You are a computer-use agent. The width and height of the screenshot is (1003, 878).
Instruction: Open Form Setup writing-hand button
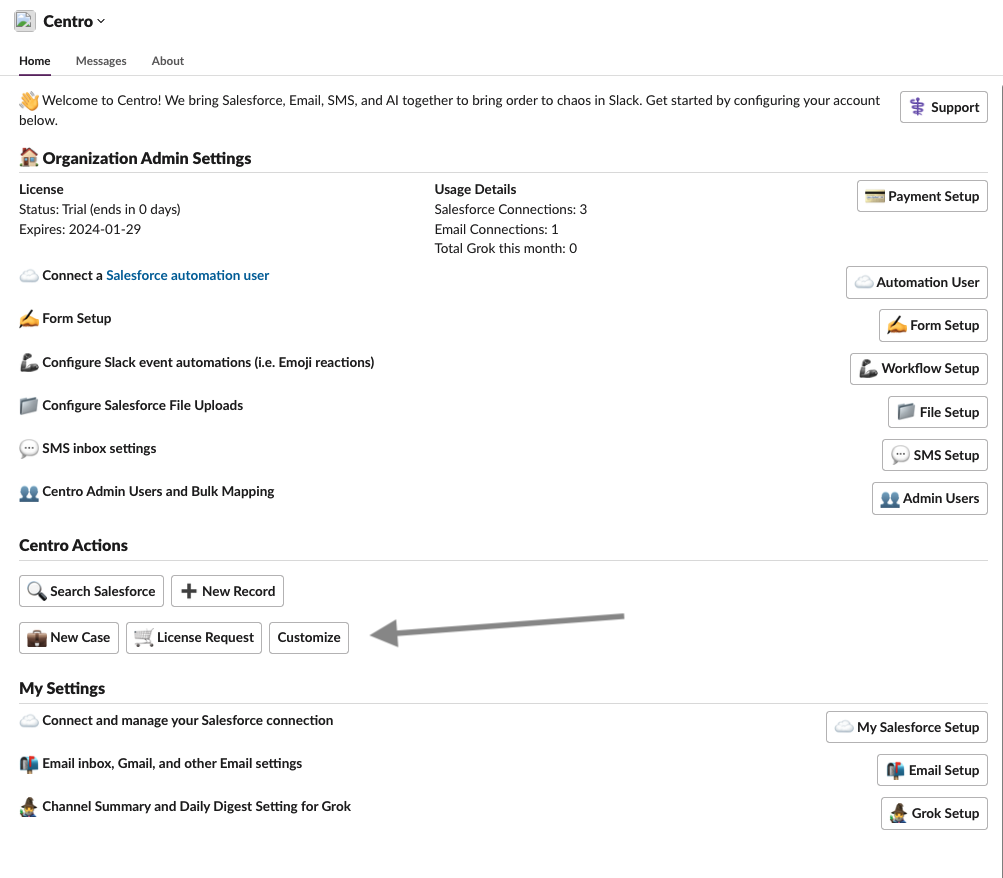tap(933, 325)
